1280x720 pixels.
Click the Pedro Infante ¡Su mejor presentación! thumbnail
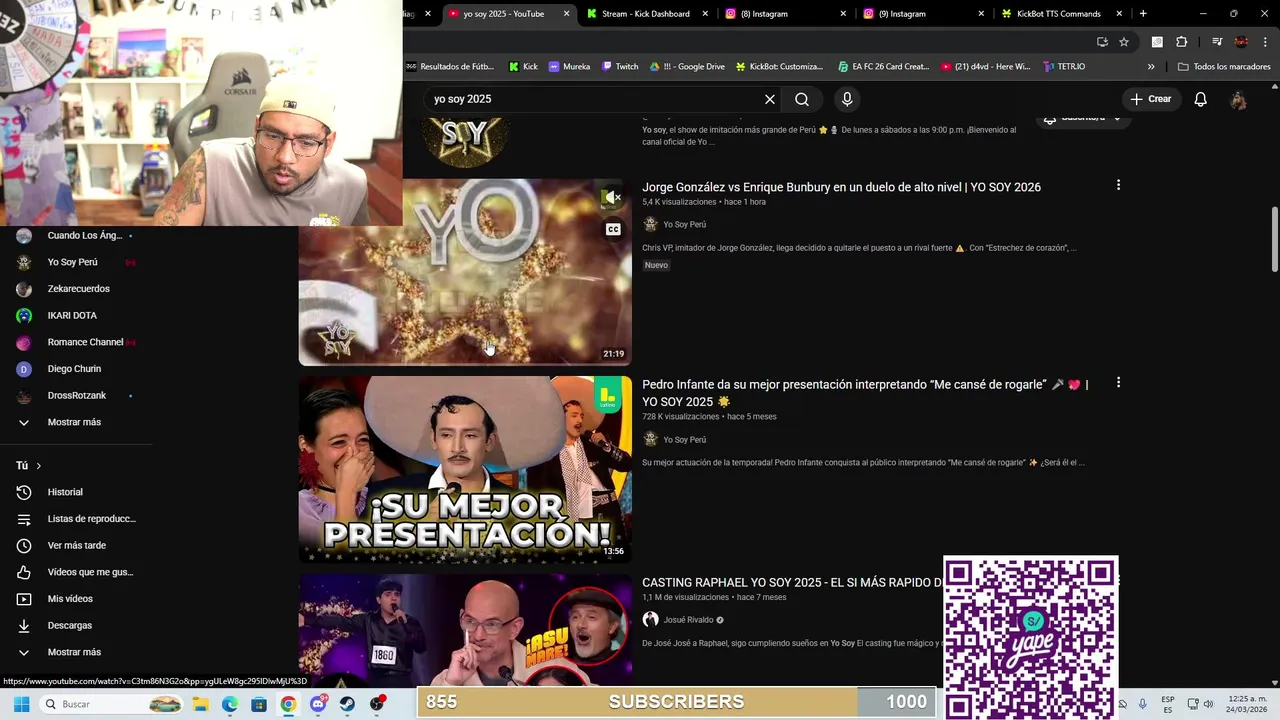click(x=465, y=469)
